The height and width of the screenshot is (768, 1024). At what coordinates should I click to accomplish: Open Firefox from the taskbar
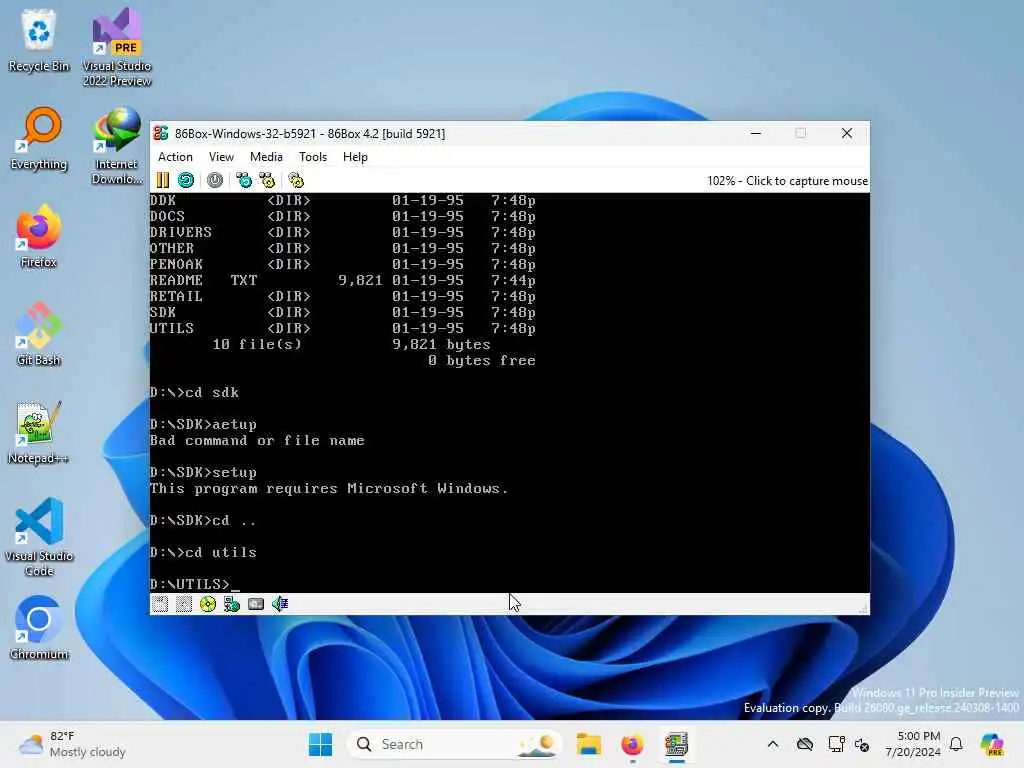[x=632, y=744]
